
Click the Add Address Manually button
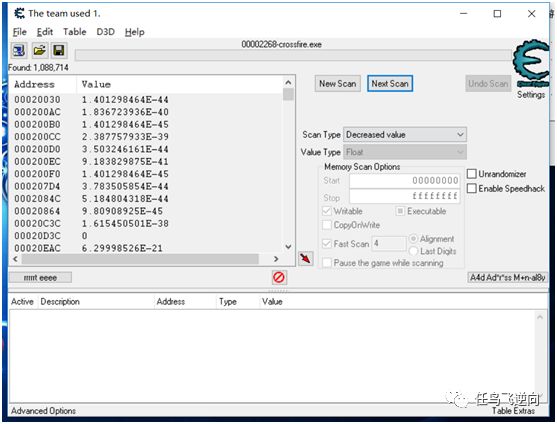pyautogui.click(x=508, y=277)
